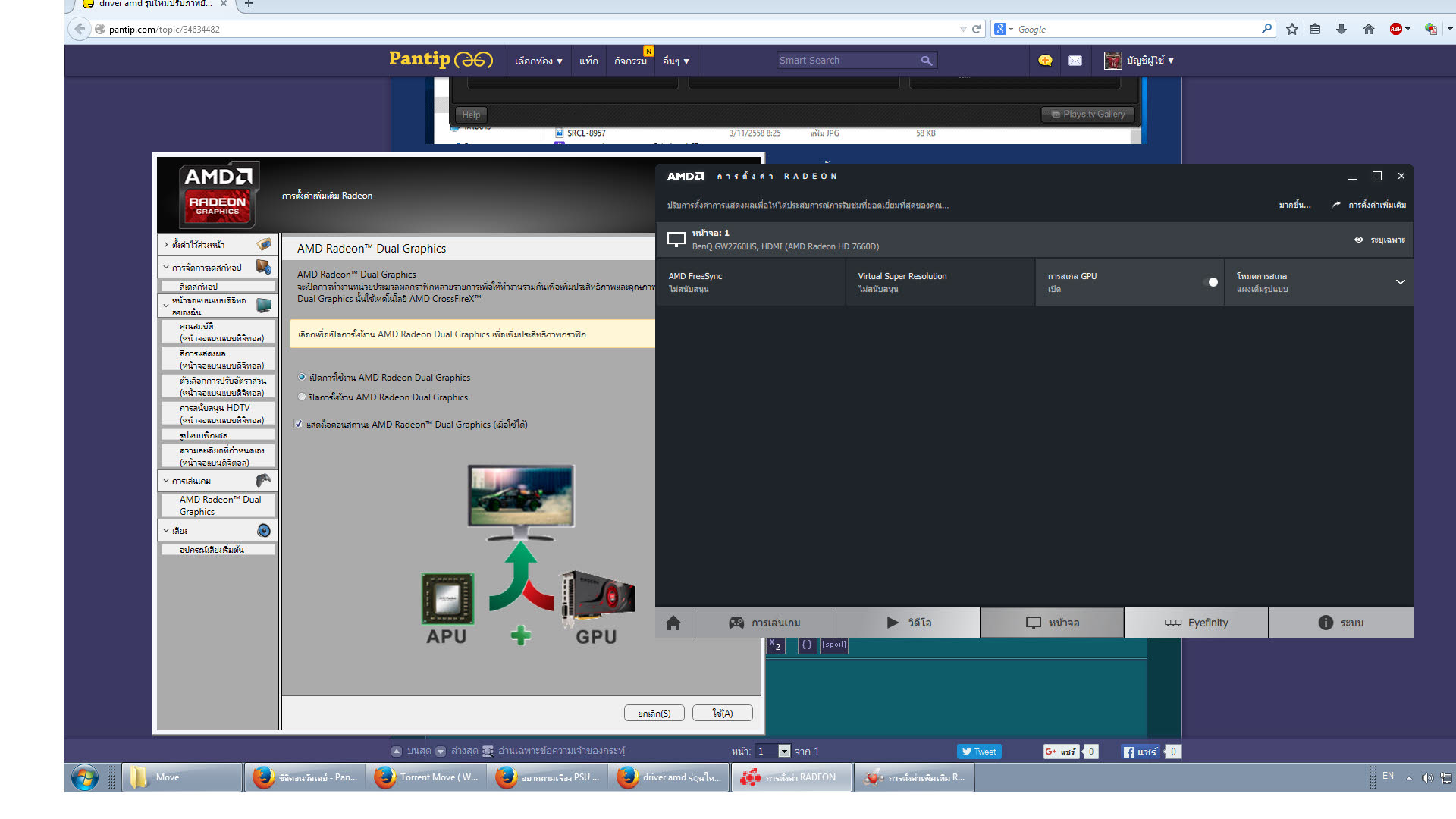
Task: Click the มากขึ้น... more link
Action: click(1294, 205)
